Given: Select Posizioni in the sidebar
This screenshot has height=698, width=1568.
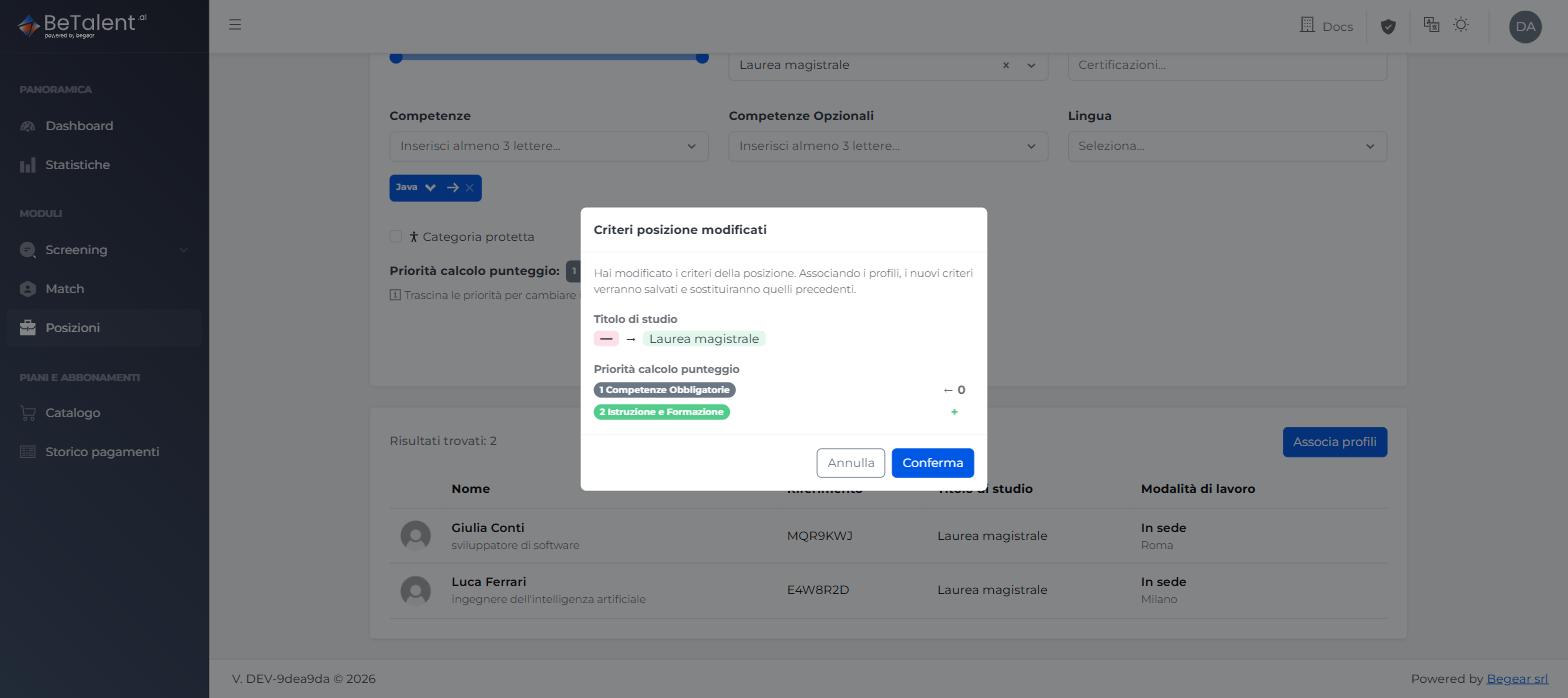Looking at the screenshot, I should [x=104, y=328].
